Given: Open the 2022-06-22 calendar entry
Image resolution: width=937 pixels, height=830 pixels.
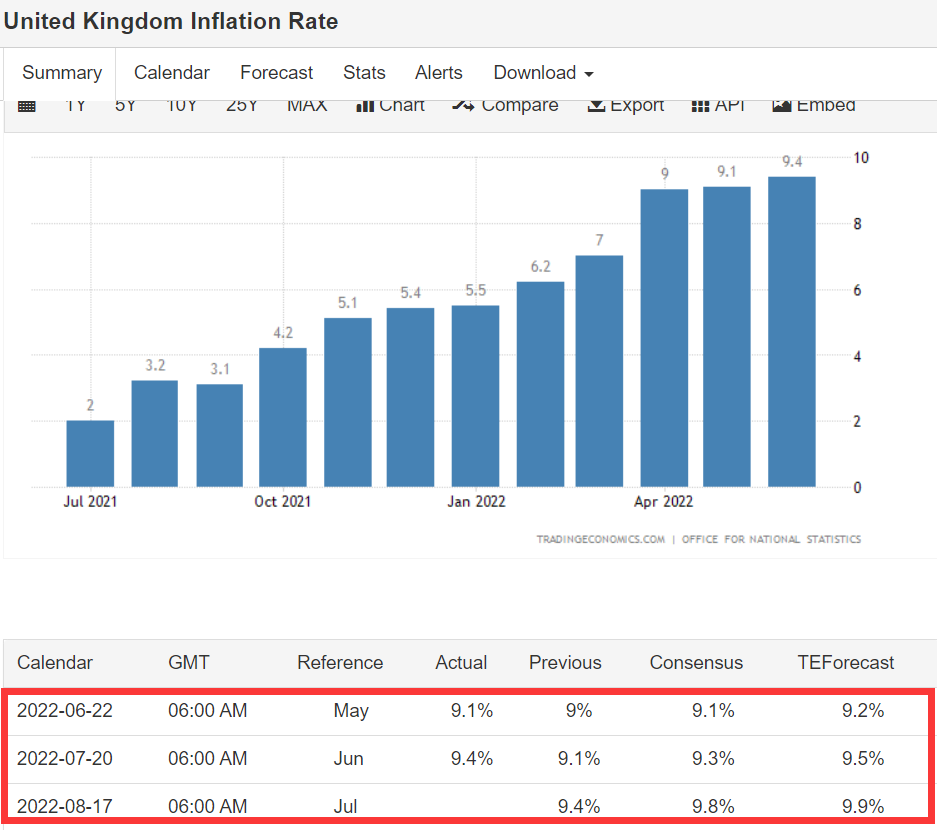Looking at the screenshot, I should (65, 711).
